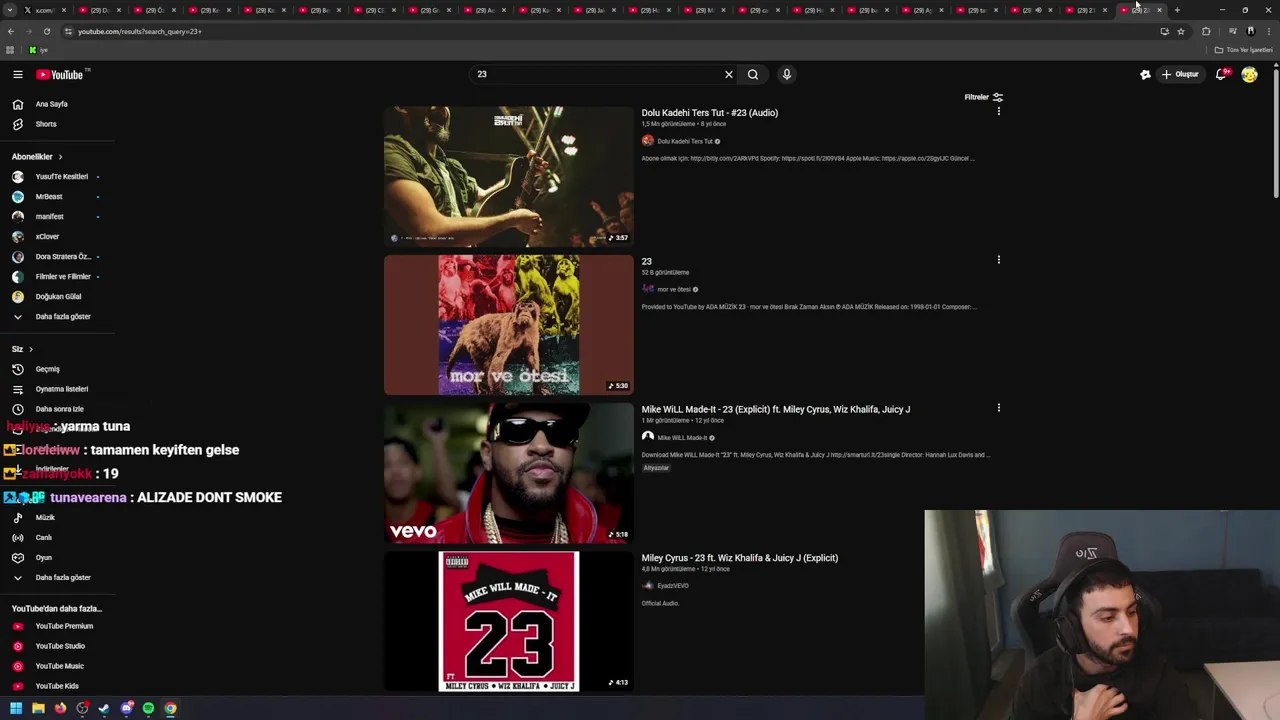Switch to the tab playing audio

tap(1030, 10)
